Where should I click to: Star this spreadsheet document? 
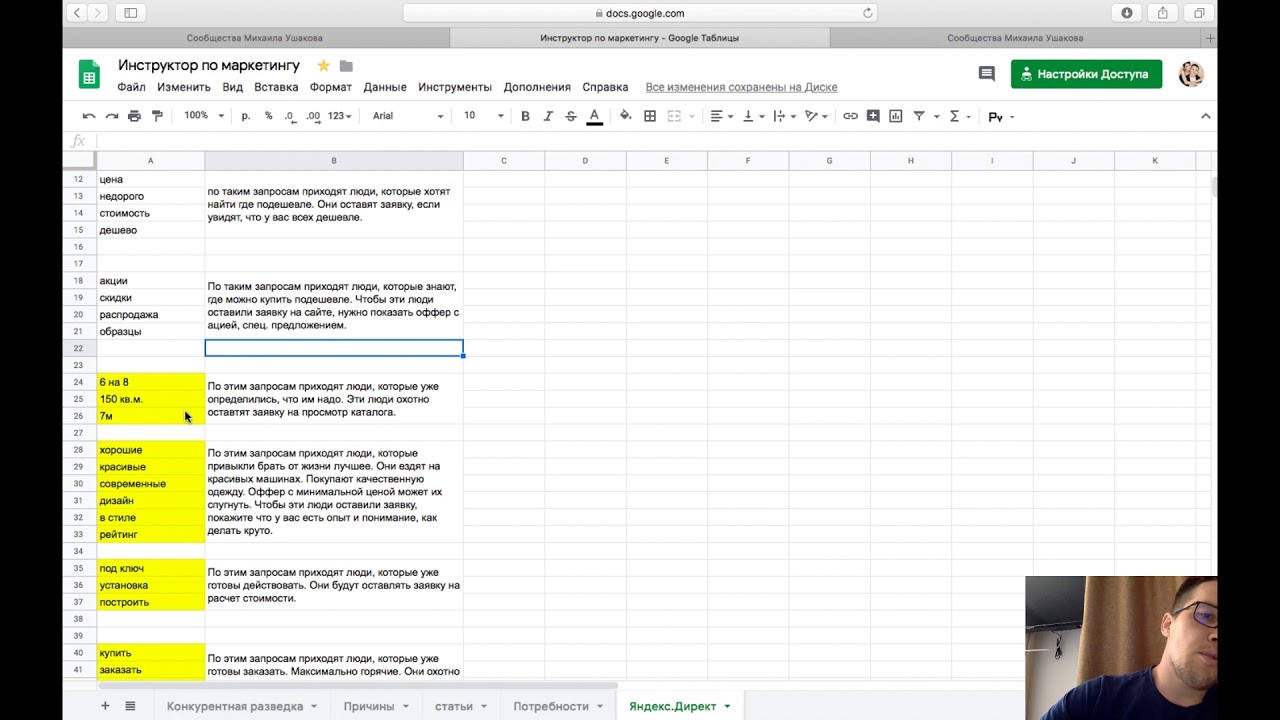tap(323, 66)
